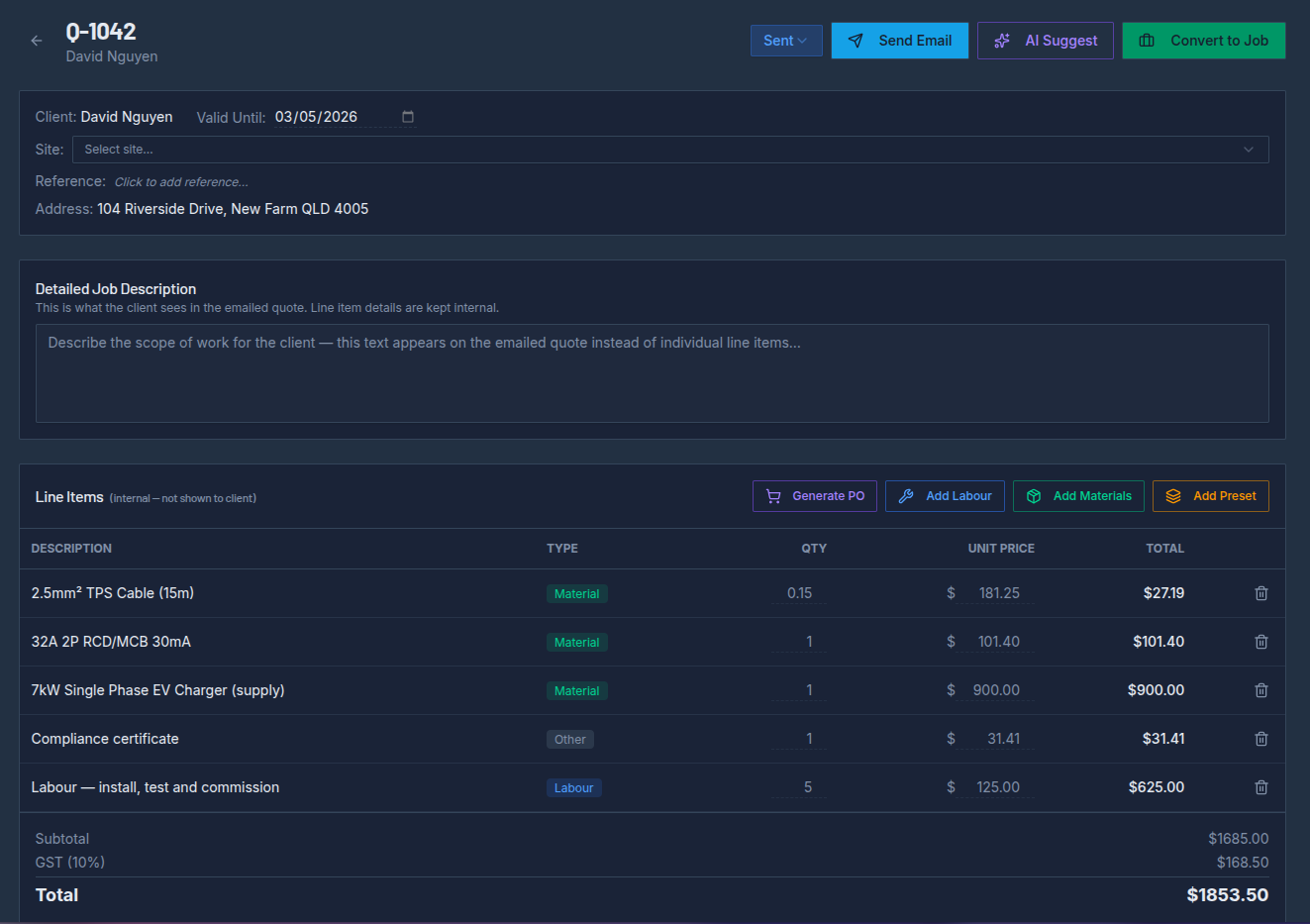Select the 2.5mm² TPS Cable (15m) description
The image size is (1310, 924).
[113, 593]
